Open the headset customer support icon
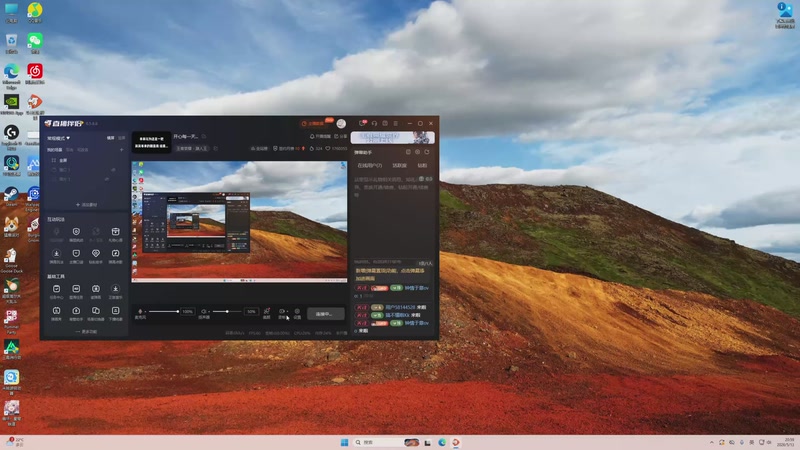The image size is (800, 450). tap(374, 123)
